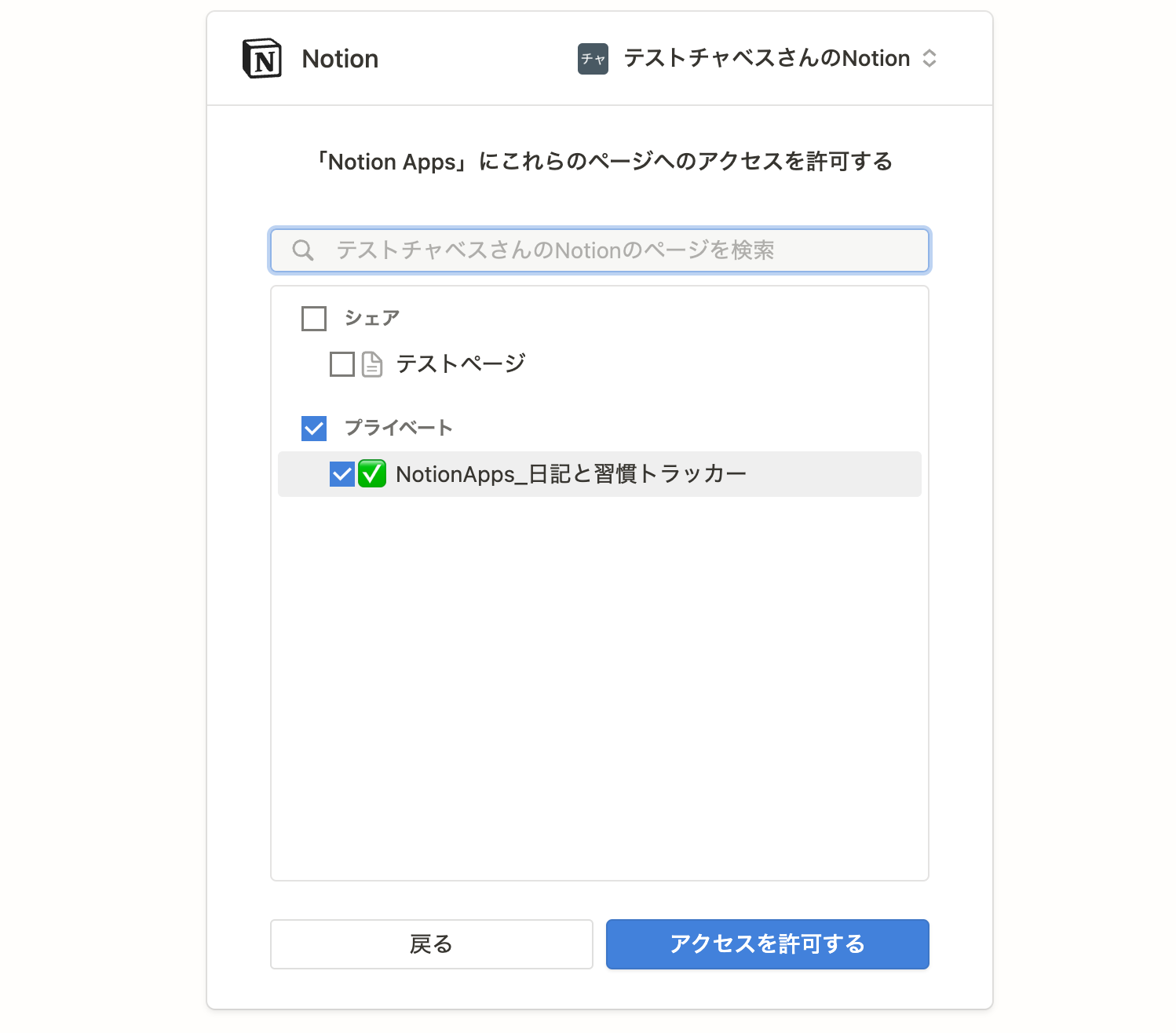This screenshot has width=1176, height=1033.
Task: Click テストチャベスさんのNotion workspace name
Action: [x=767, y=59]
